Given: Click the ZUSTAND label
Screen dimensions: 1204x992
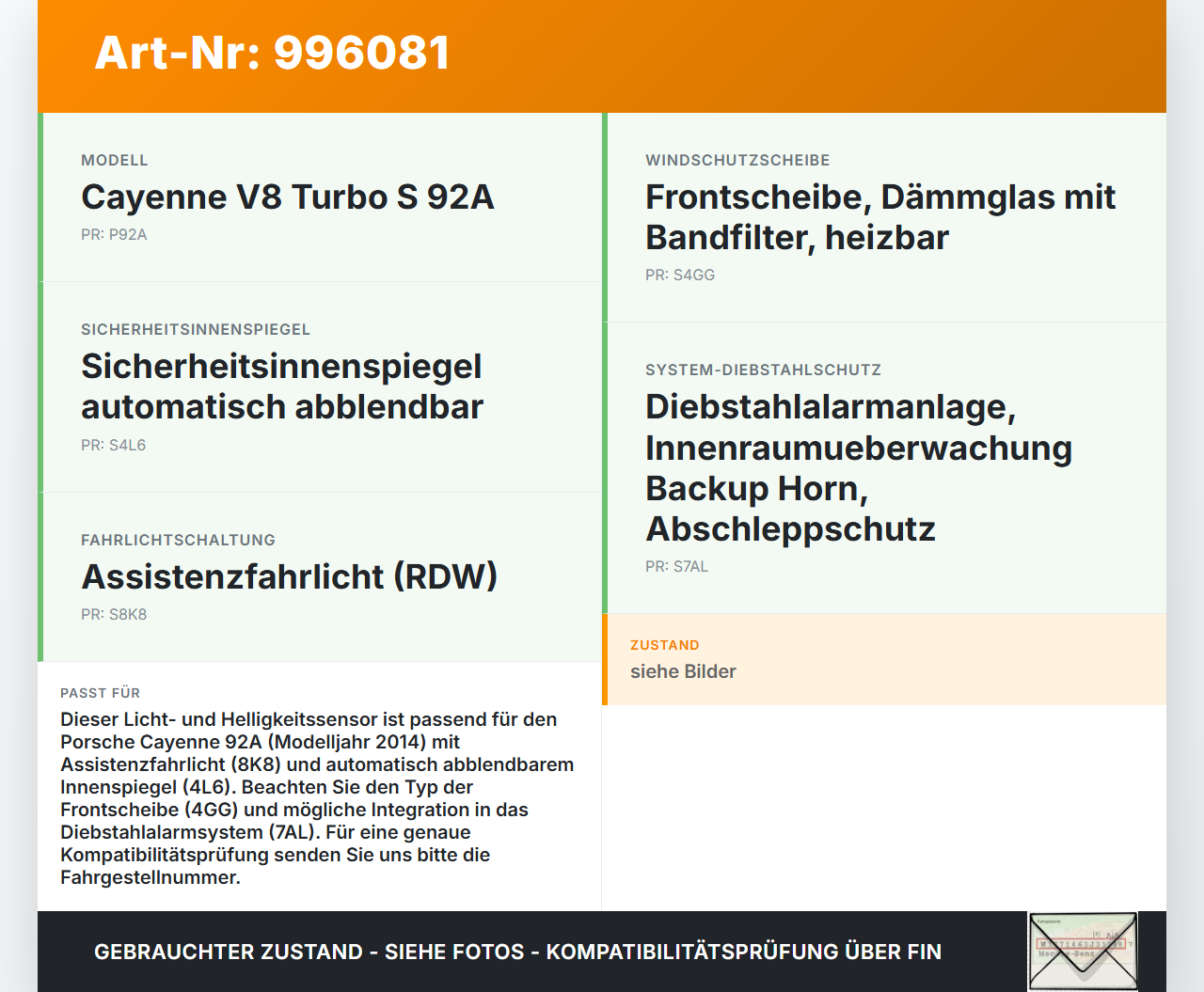Looking at the screenshot, I should click(665, 645).
